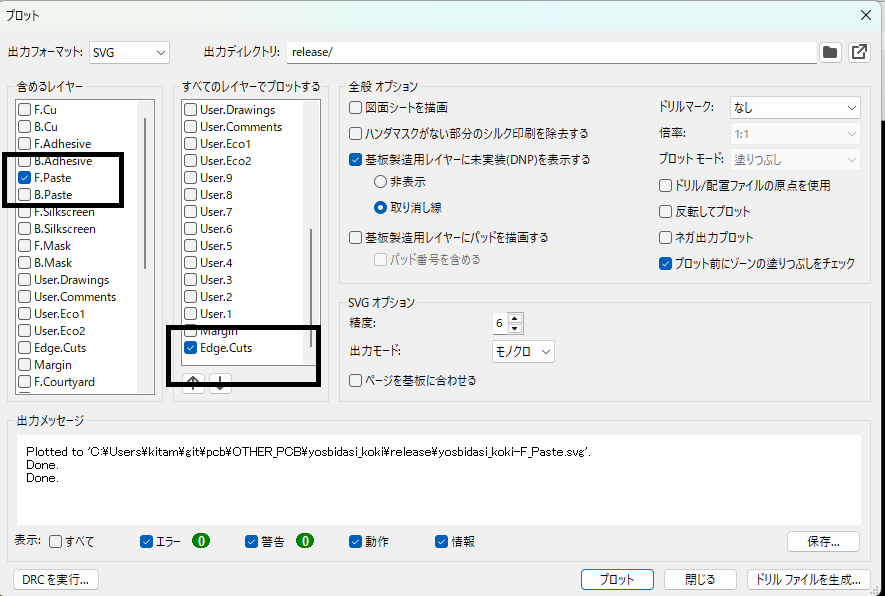Open the 出力フォーマット SVG dropdown
Viewport: 885px width, 596px height.
(129, 52)
